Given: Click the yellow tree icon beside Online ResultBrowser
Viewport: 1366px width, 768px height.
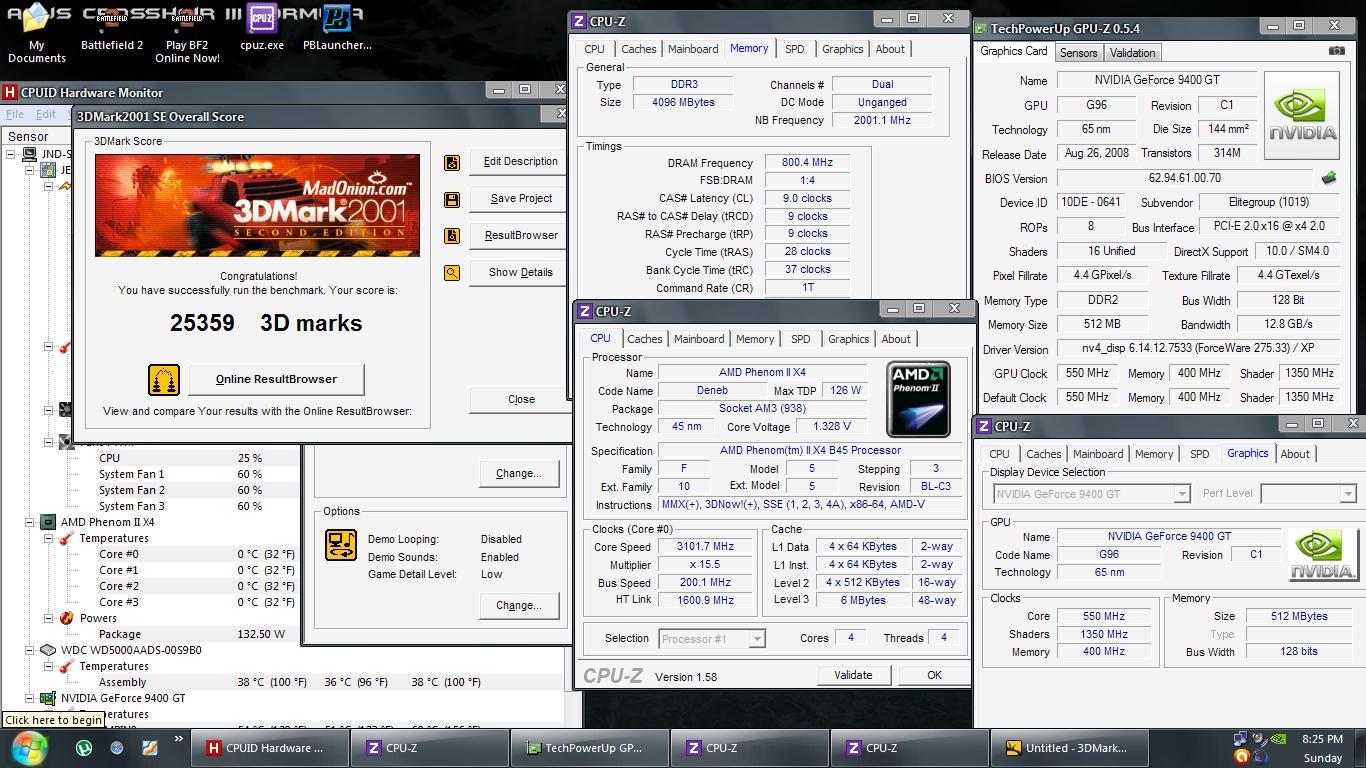Looking at the screenshot, I should 163,380.
